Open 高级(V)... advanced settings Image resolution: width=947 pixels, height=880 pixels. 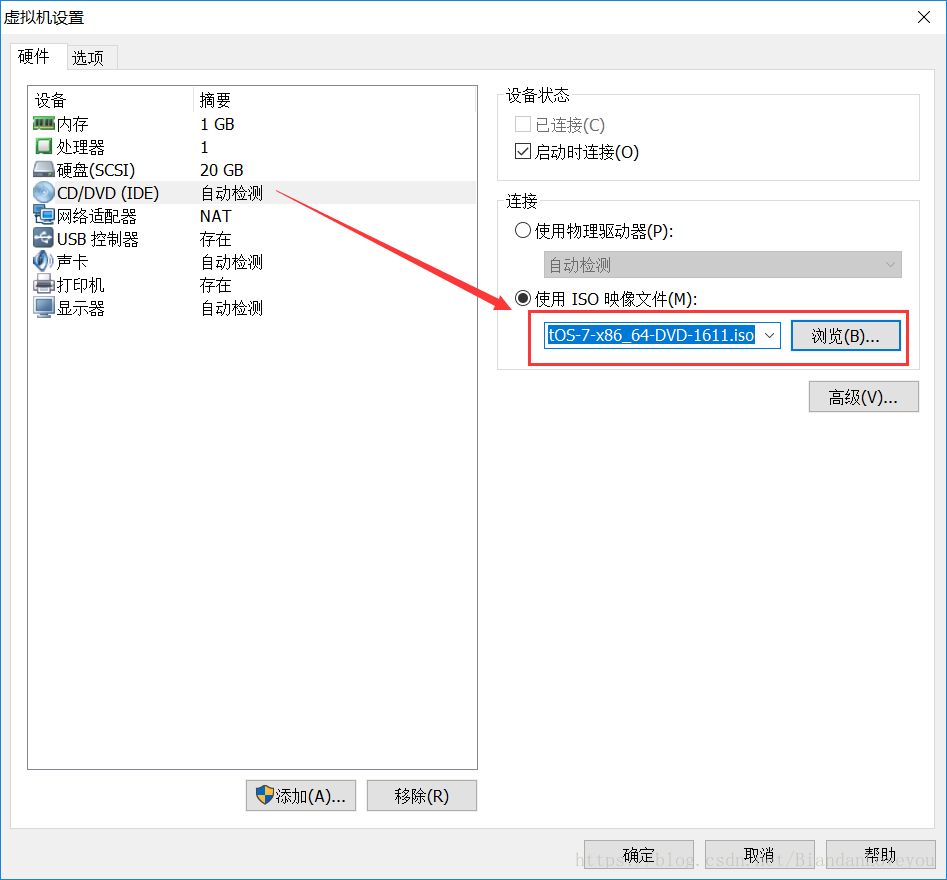(x=863, y=397)
